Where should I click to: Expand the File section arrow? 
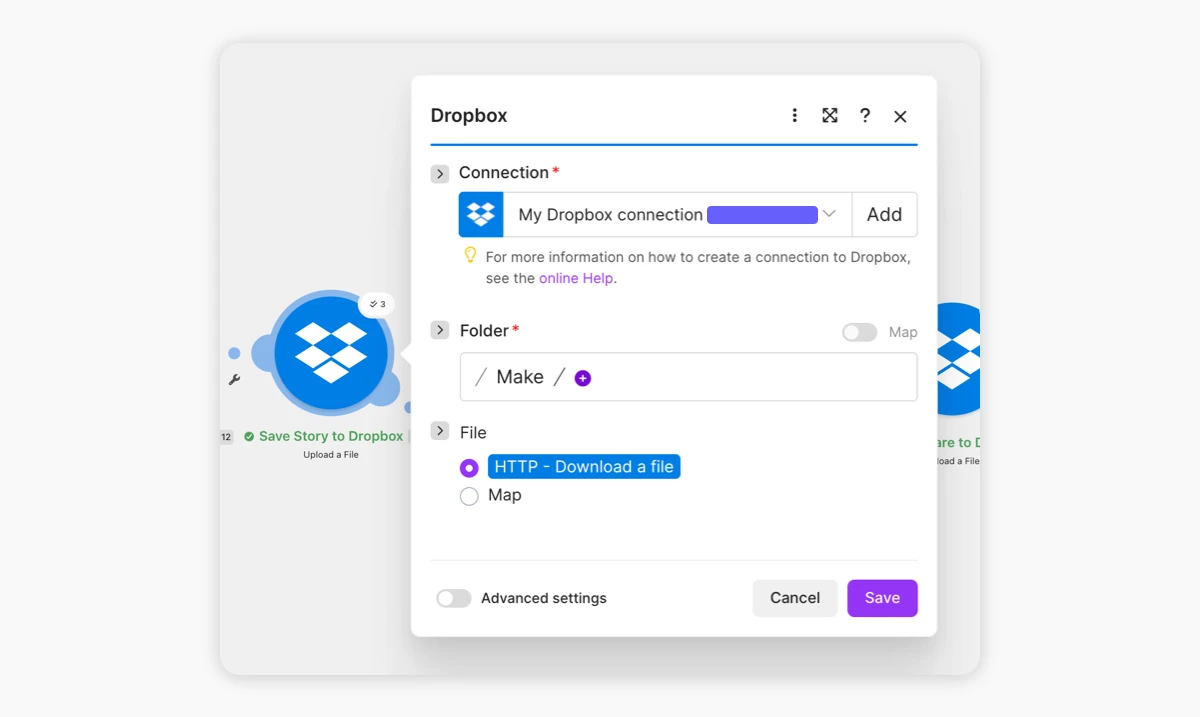pos(440,431)
